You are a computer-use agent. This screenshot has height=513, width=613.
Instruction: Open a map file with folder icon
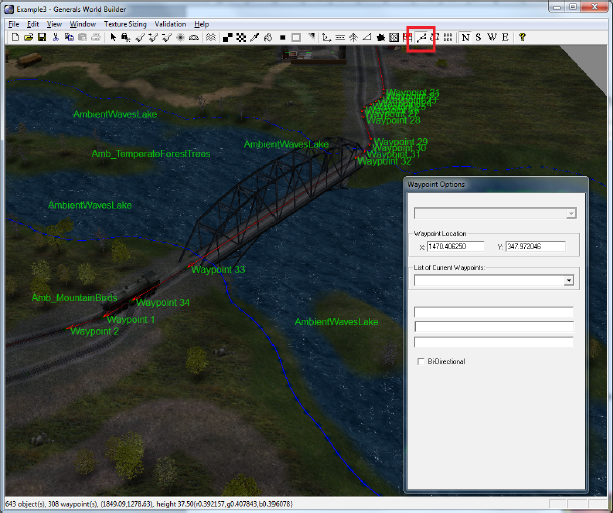click(x=28, y=37)
